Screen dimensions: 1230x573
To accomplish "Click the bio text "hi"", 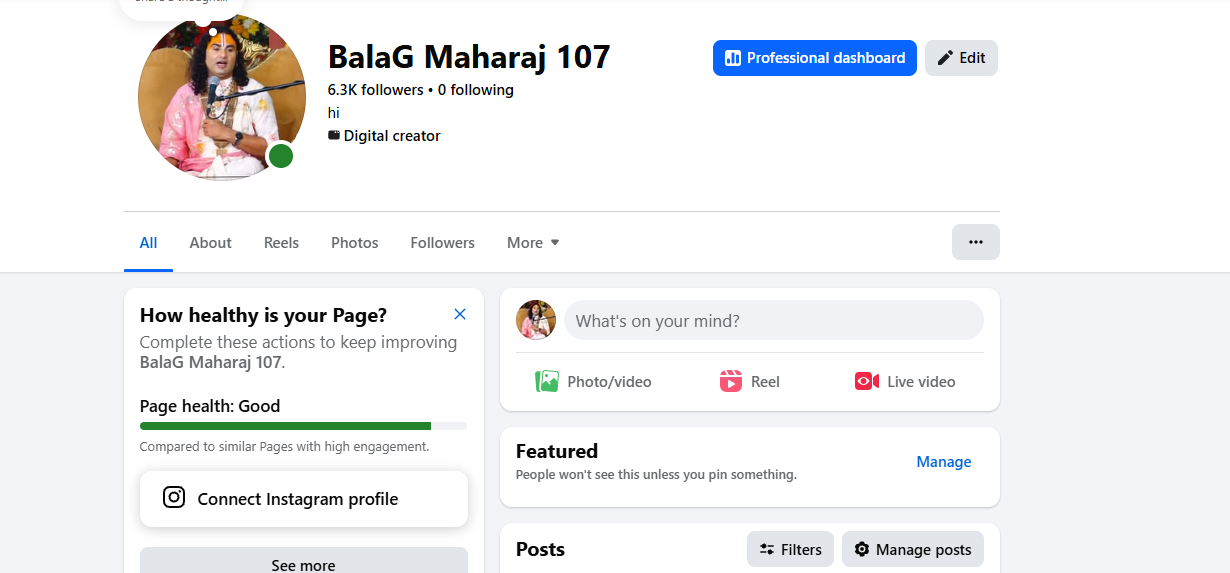I will 334,113.
